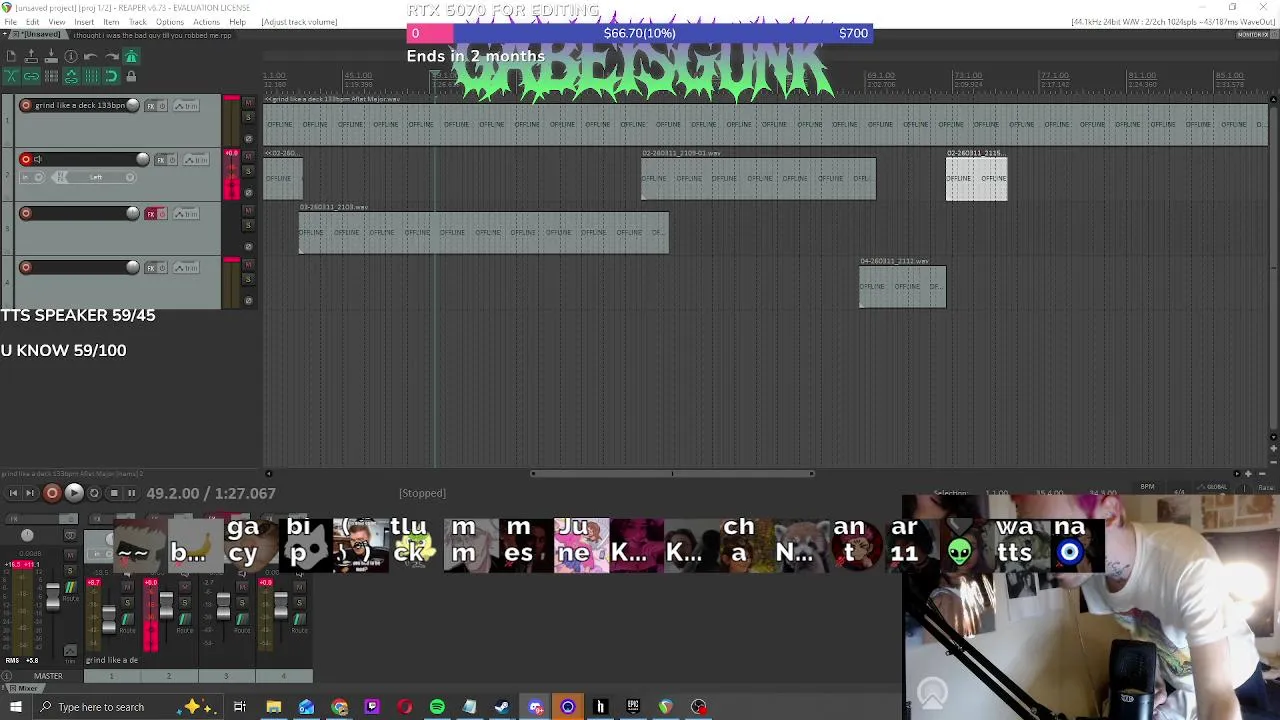The height and width of the screenshot is (720, 1280).
Task: Arm track 3 record button
Action: click(26, 213)
